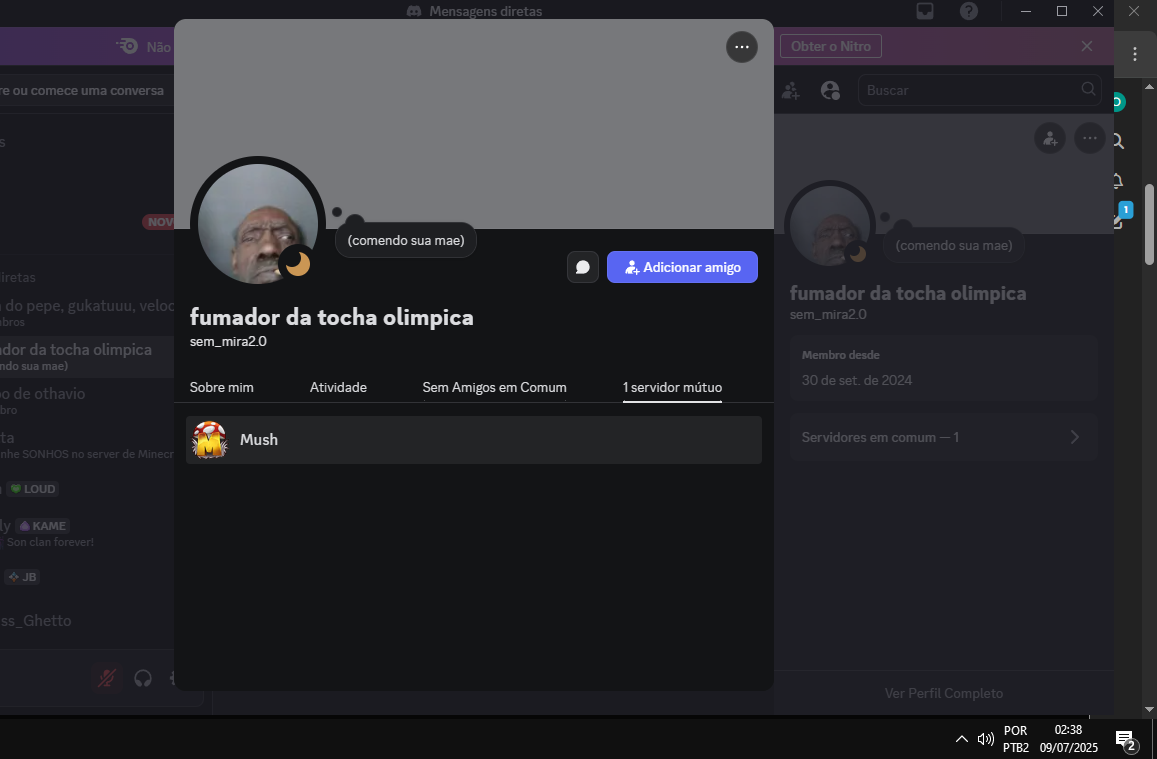The width and height of the screenshot is (1157, 759).
Task: Switch to Sobre mim tab
Action: pyautogui.click(x=221, y=387)
